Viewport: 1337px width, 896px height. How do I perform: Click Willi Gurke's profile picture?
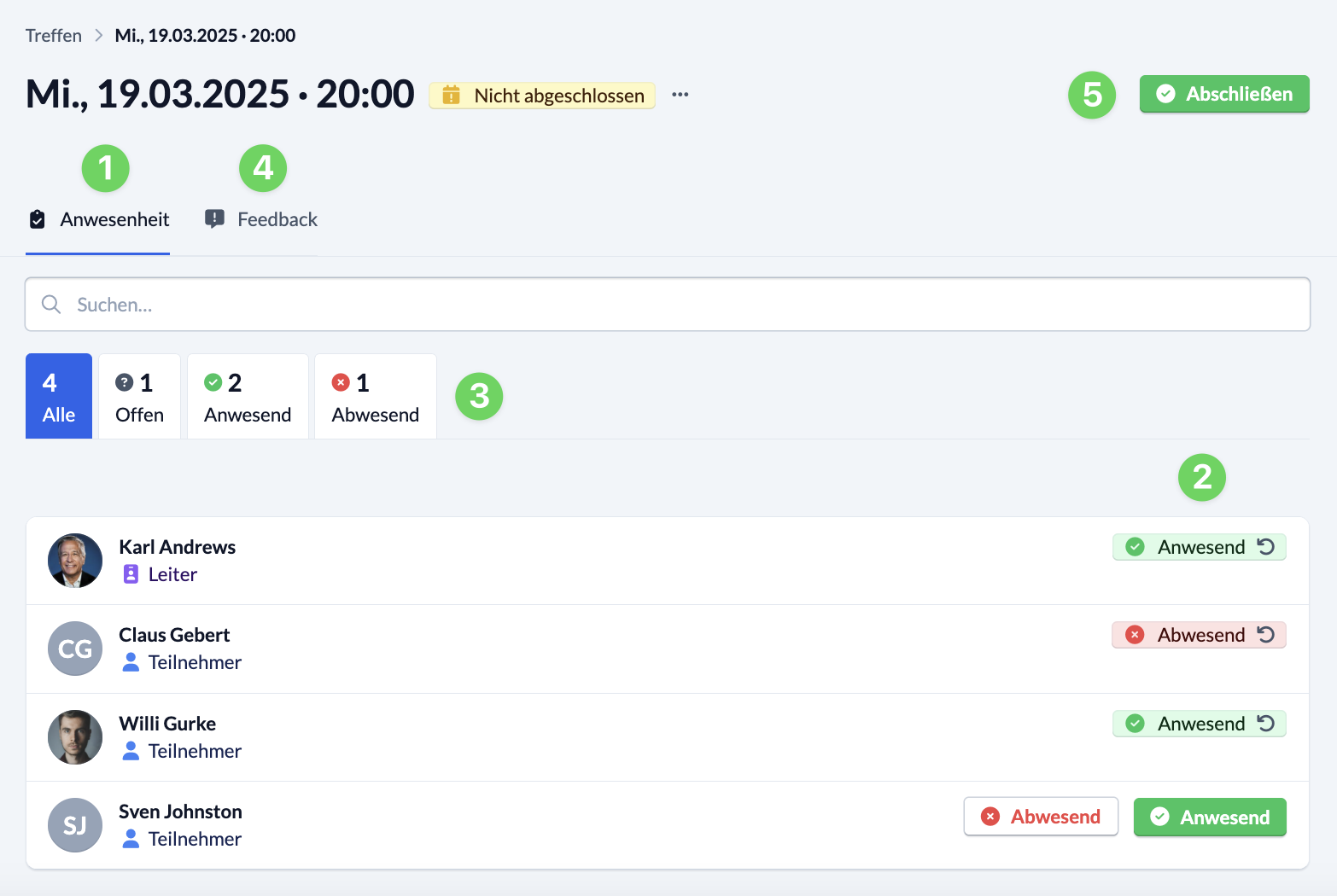(x=75, y=737)
